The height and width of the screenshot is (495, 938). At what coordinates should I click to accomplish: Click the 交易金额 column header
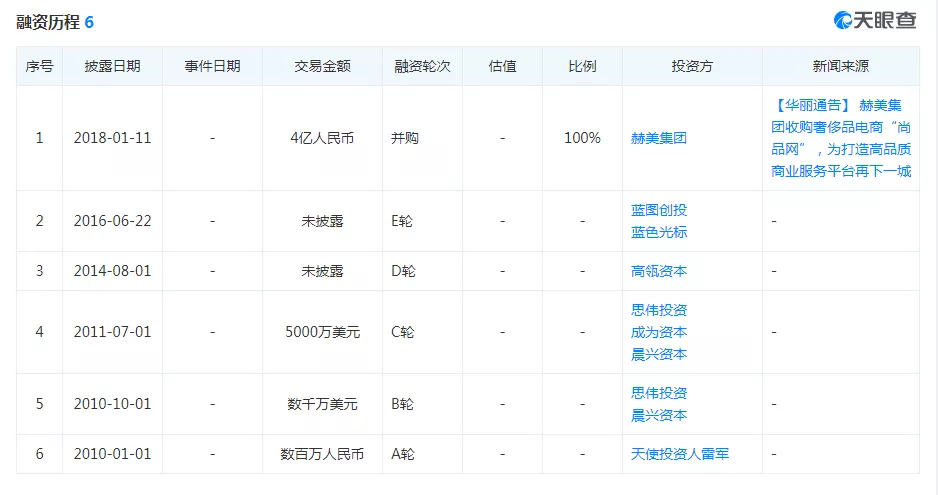[322, 66]
